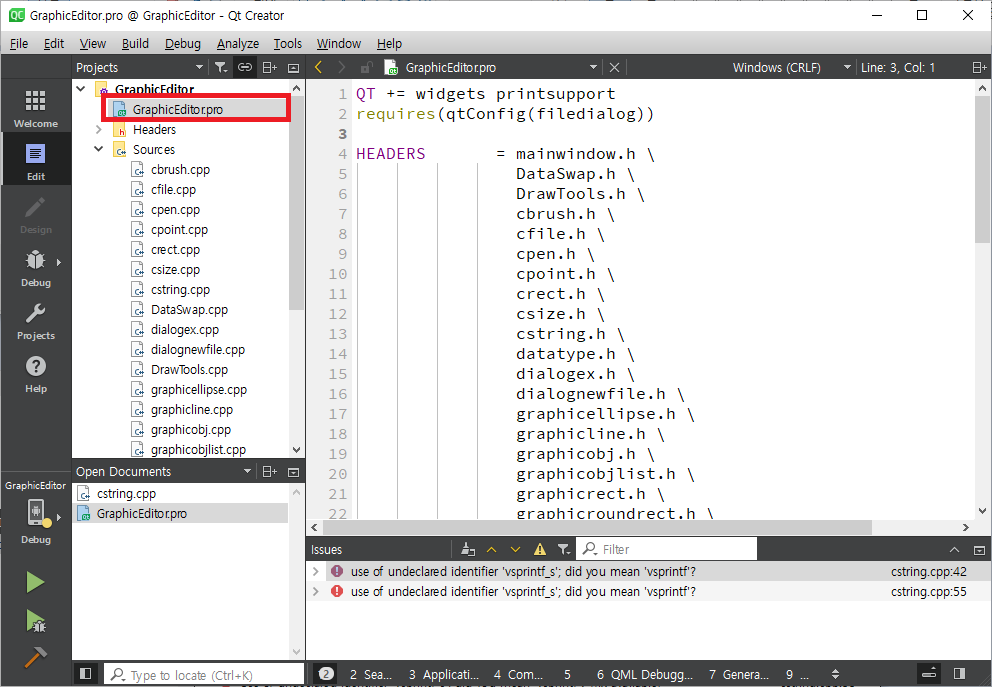992x687 pixels.
Task: Click the Issues filter field
Action: [x=668, y=549]
